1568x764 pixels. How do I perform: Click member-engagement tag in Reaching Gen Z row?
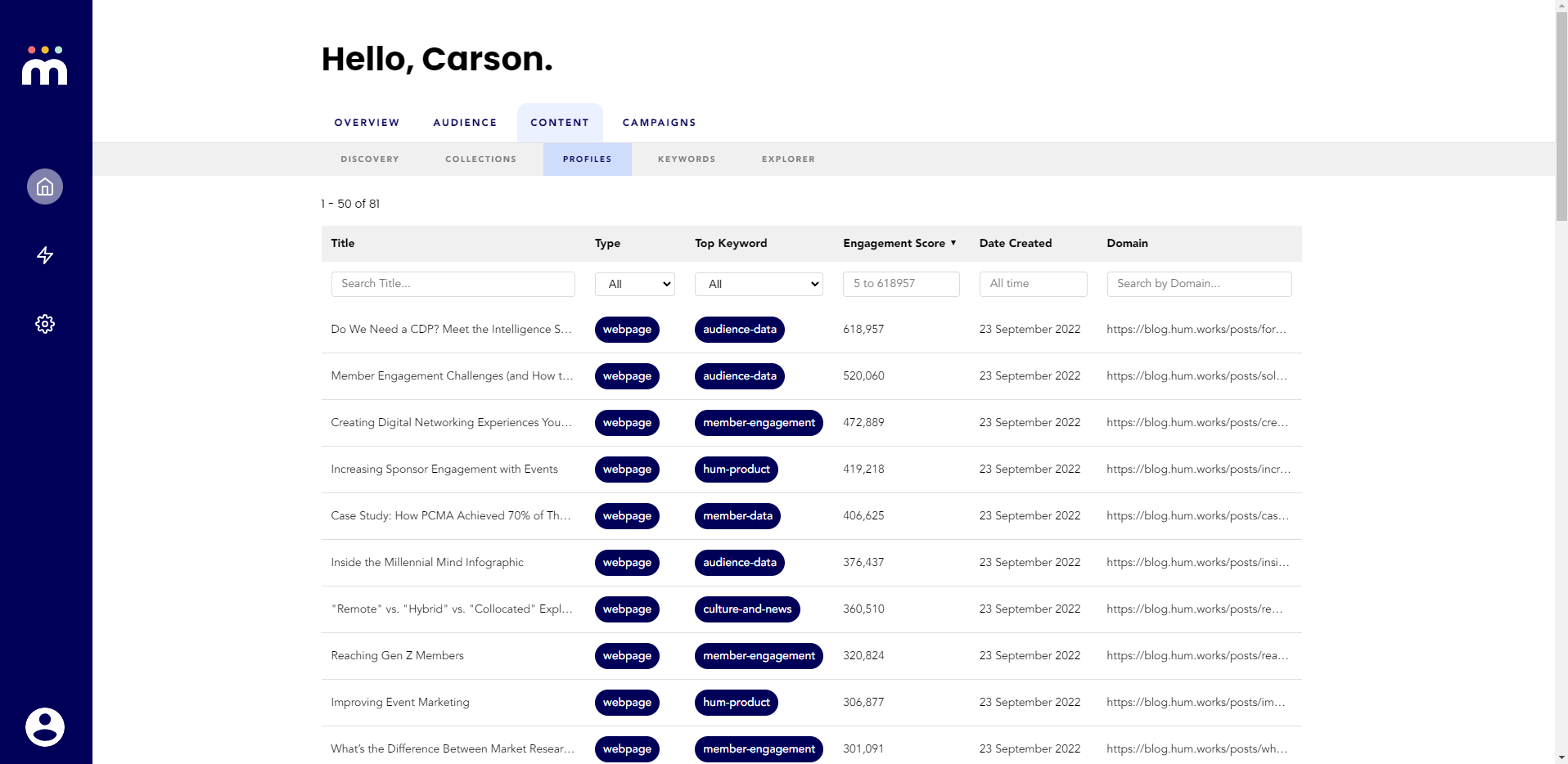[759, 656]
